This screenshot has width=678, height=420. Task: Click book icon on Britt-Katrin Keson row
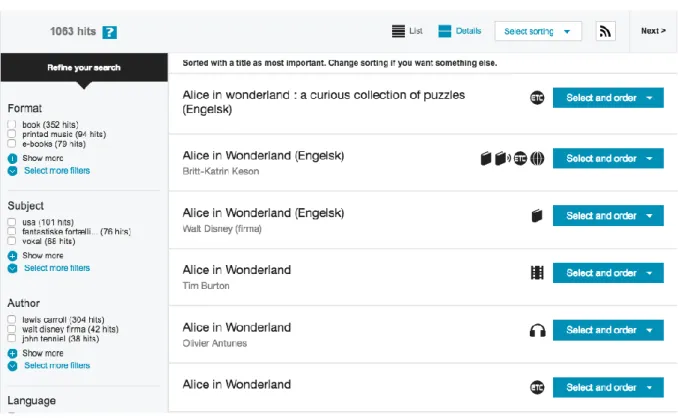click(486, 158)
